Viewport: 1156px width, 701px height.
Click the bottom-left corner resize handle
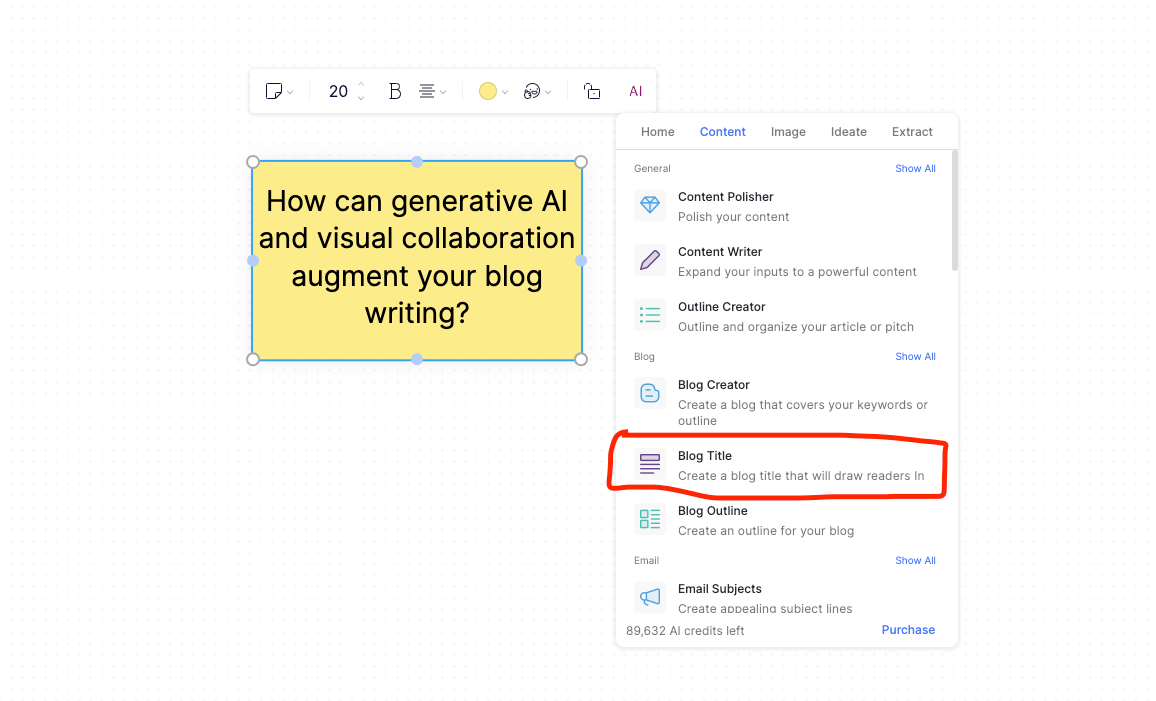coord(253,359)
